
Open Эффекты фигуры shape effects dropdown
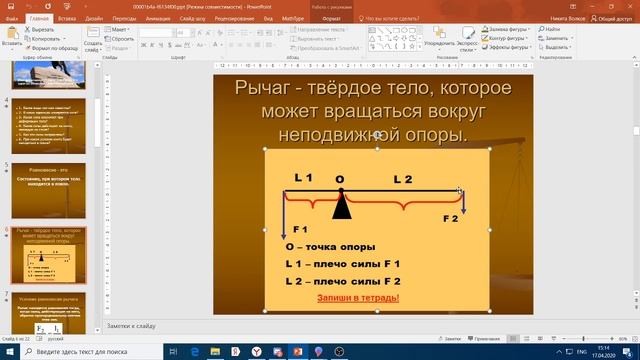507,47
